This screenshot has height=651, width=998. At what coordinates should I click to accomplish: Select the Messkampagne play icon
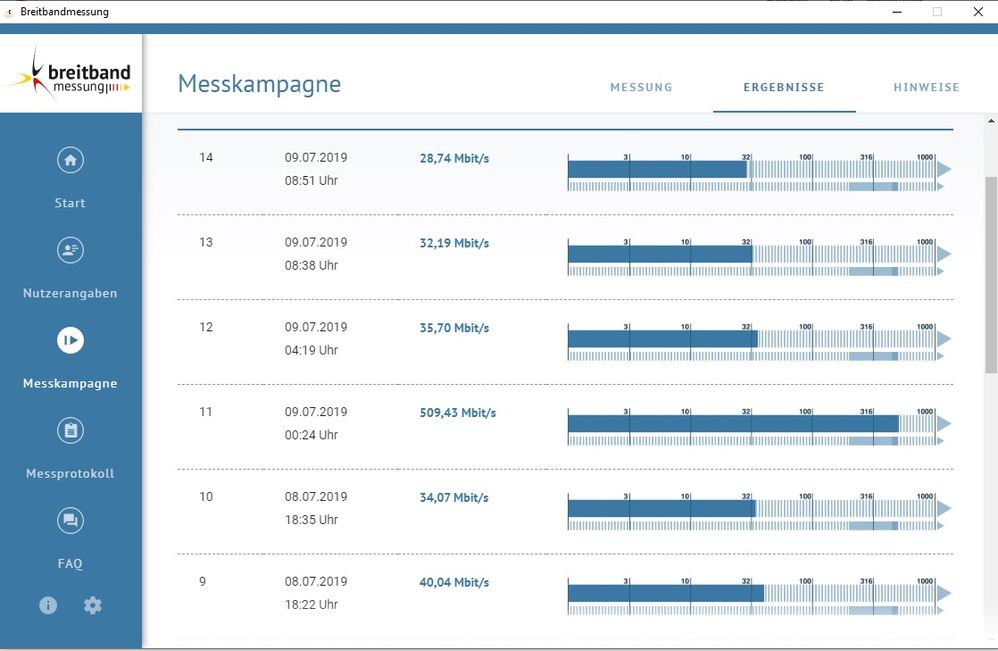pyautogui.click(x=70, y=340)
